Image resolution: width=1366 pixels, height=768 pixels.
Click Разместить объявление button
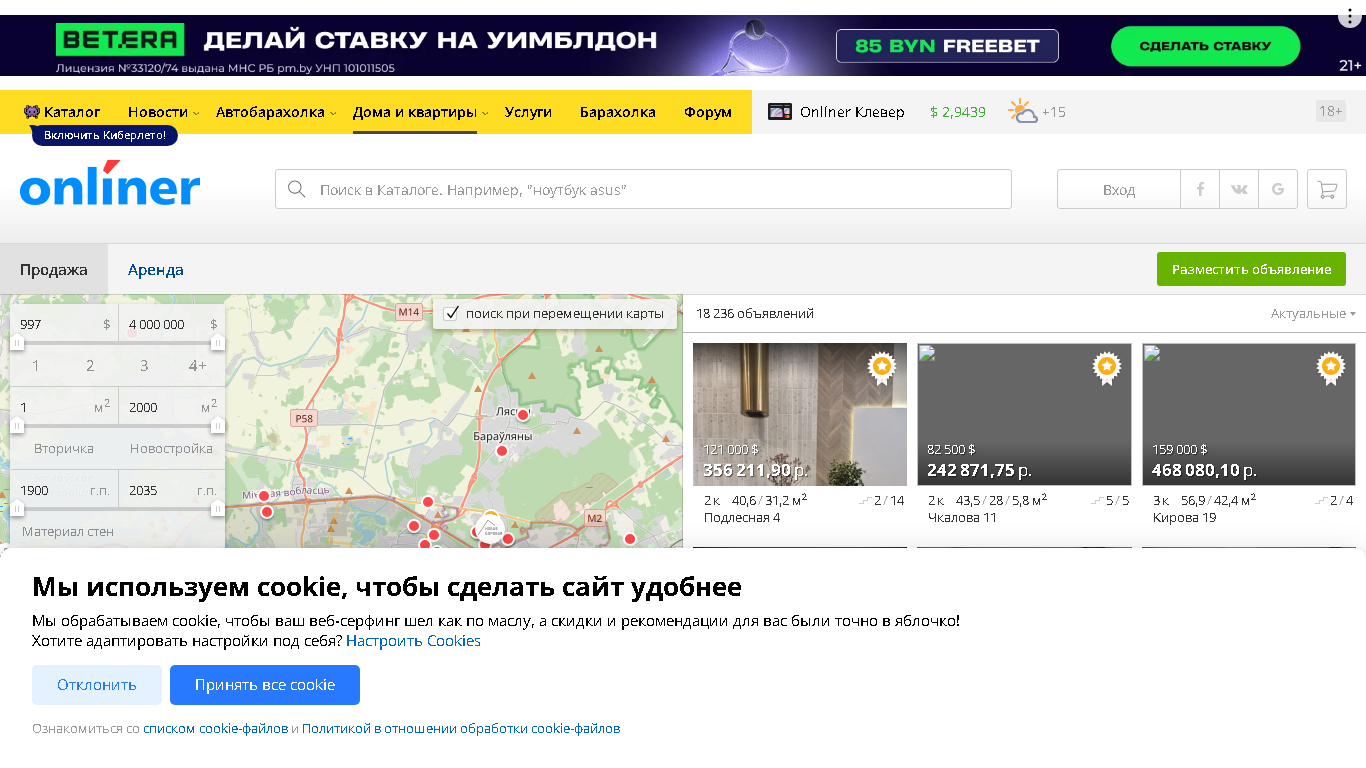click(x=1251, y=269)
